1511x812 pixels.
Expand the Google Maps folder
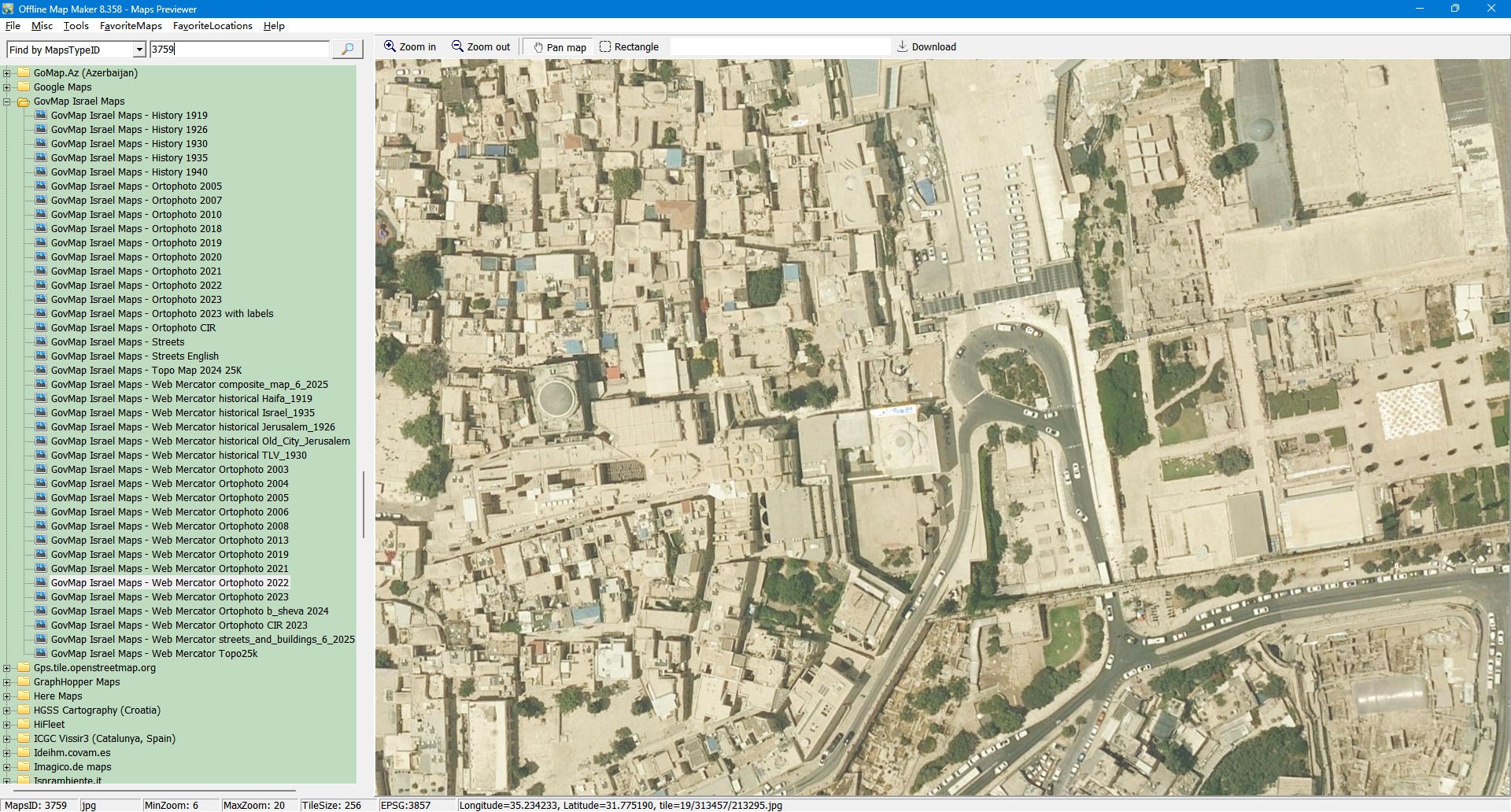click(x=7, y=87)
